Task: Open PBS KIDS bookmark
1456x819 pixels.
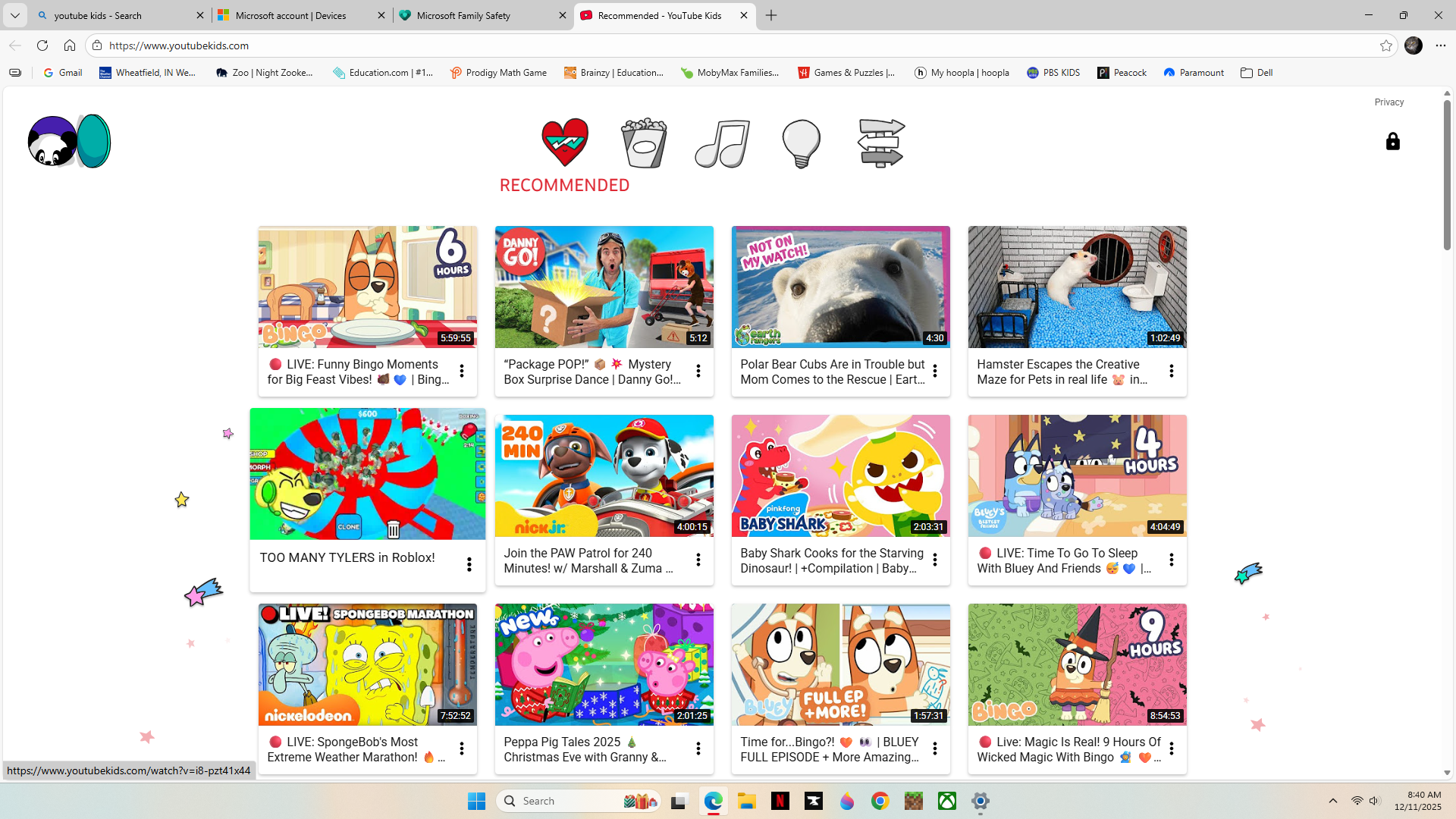Action: (x=1053, y=73)
